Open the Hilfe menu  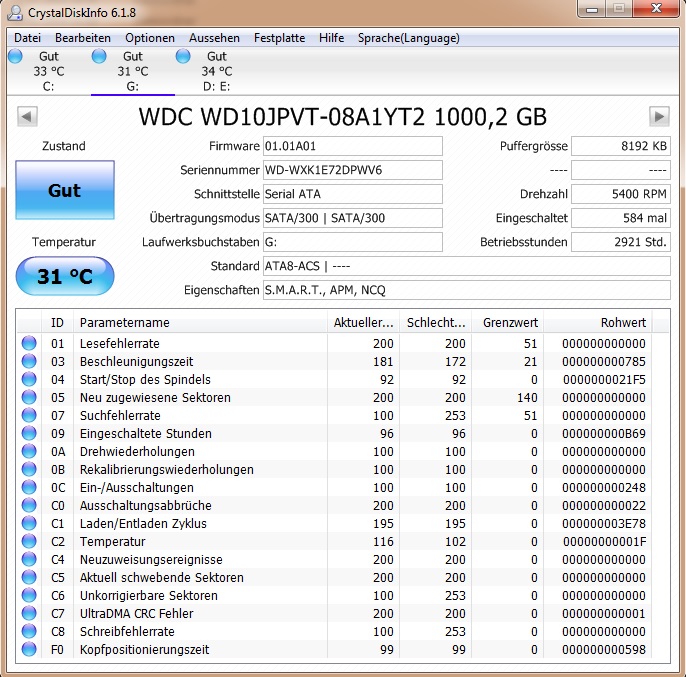coord(331,38)
